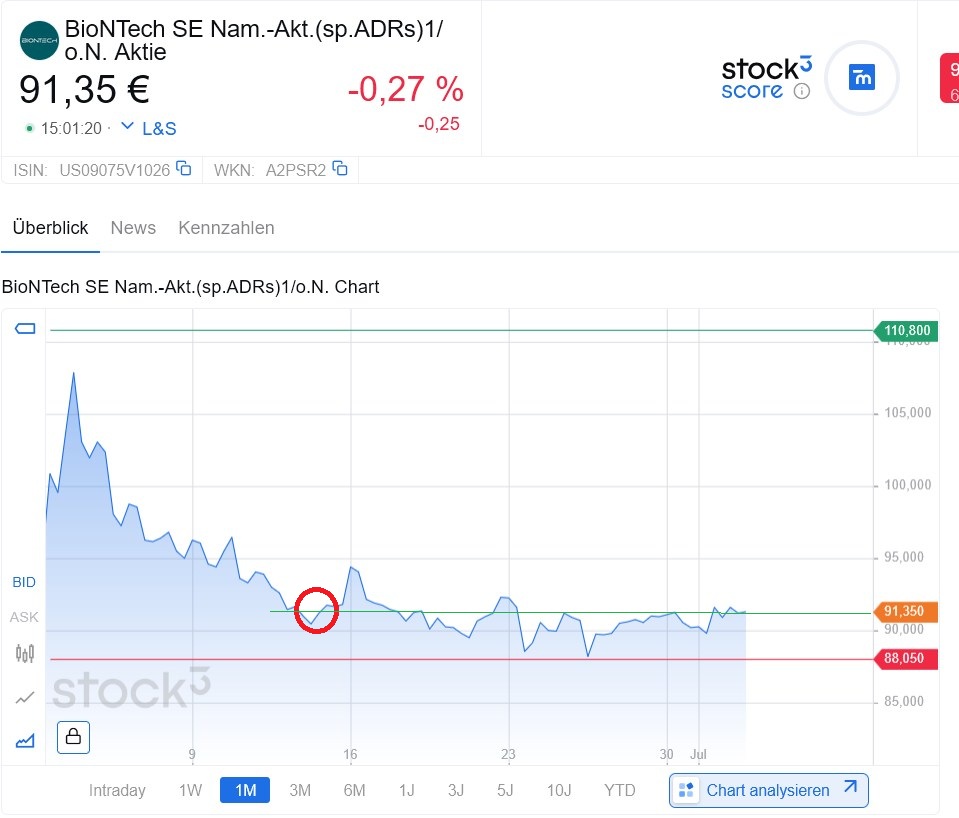
Task: Select the area chart style
Action: (x=25, y=740)
